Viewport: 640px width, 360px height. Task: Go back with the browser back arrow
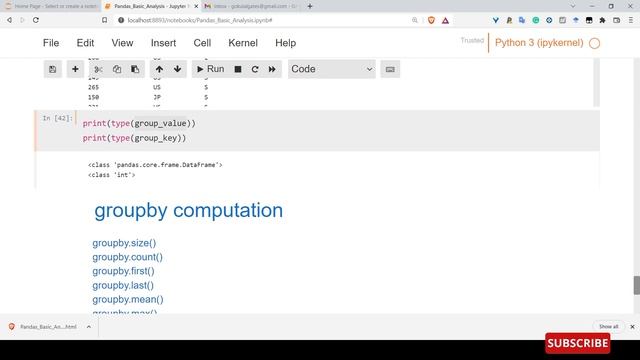coord(9,20)
